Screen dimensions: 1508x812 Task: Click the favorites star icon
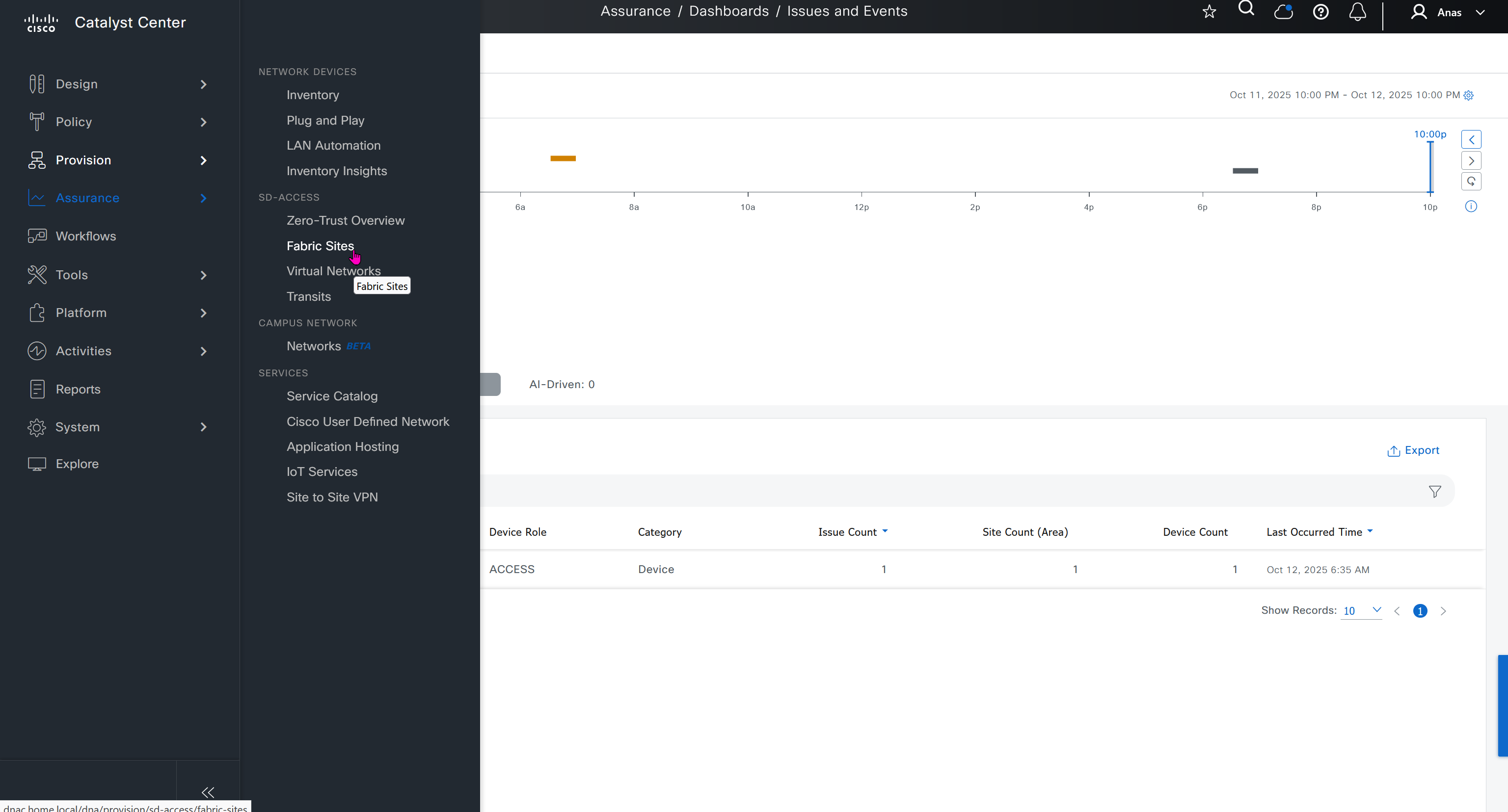(1209, 12)
